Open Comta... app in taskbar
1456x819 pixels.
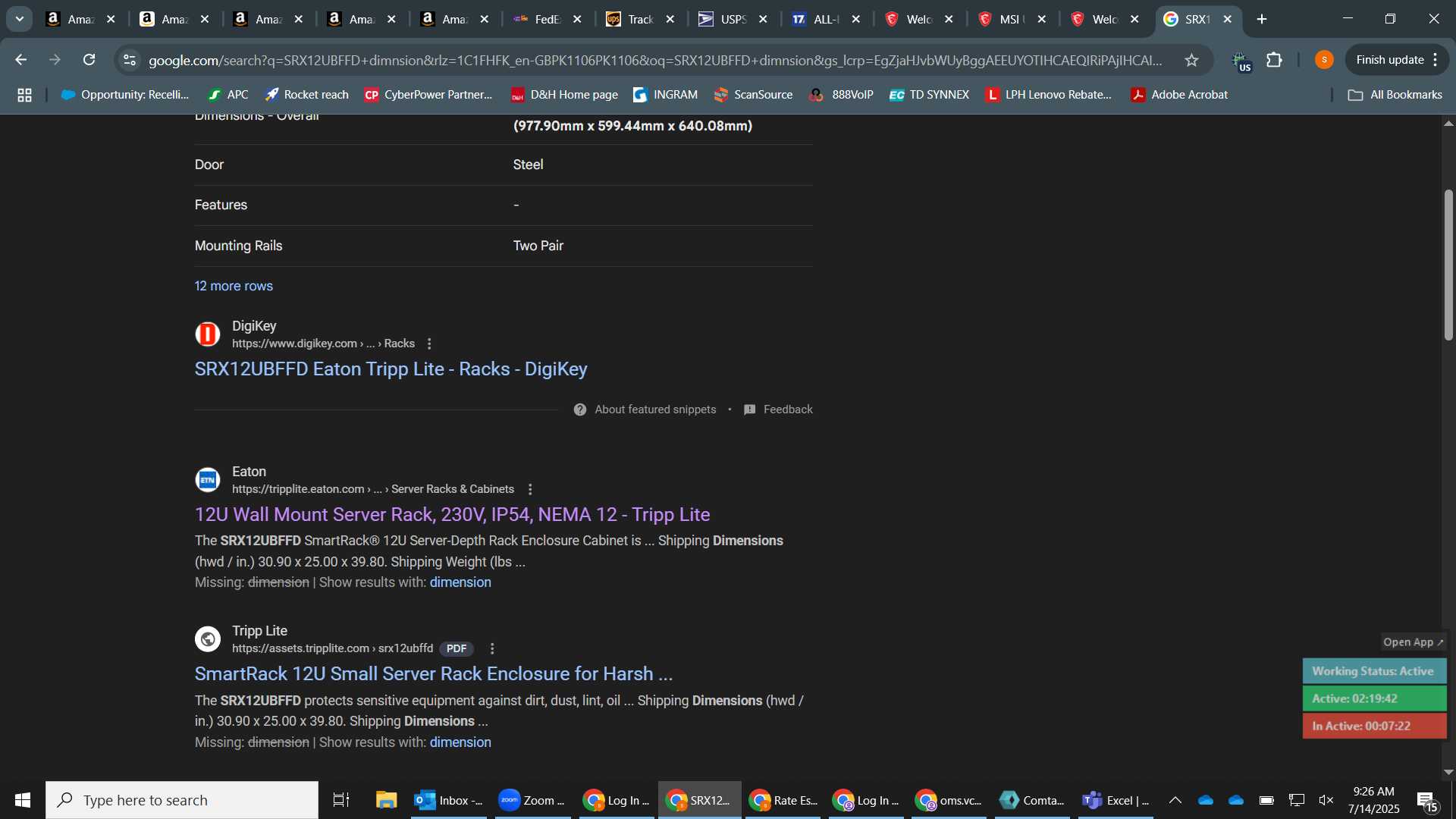click(1033, 800)
